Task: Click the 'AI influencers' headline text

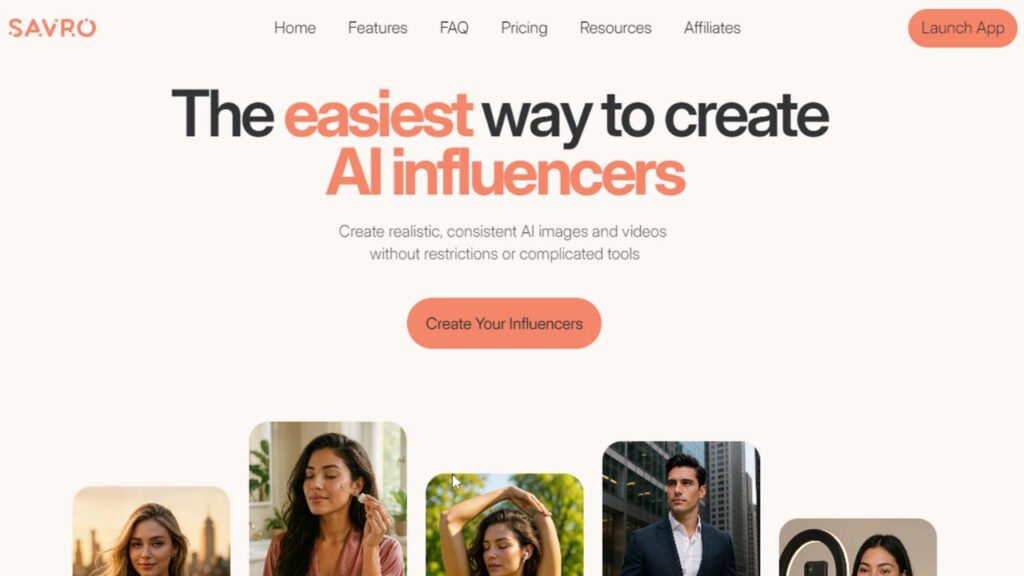Action: tap(505, 173)
